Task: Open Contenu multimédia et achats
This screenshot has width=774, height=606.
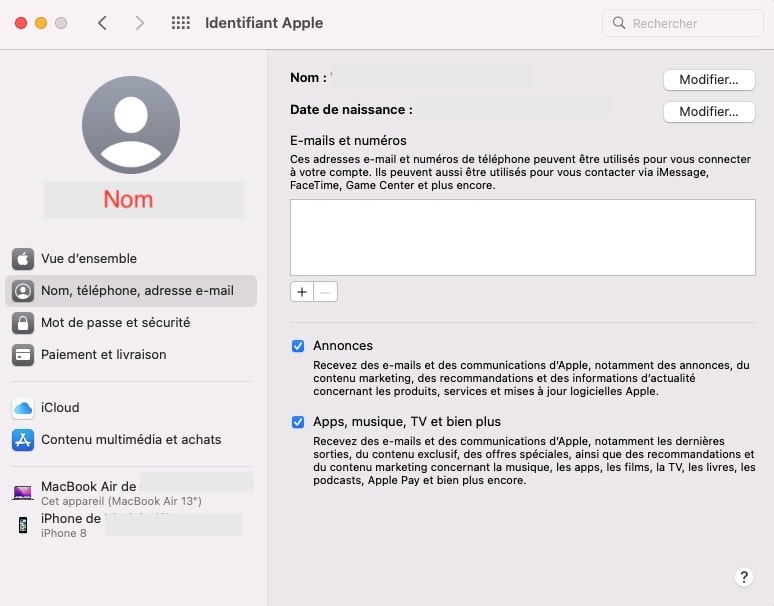Action: click(131, 440)
